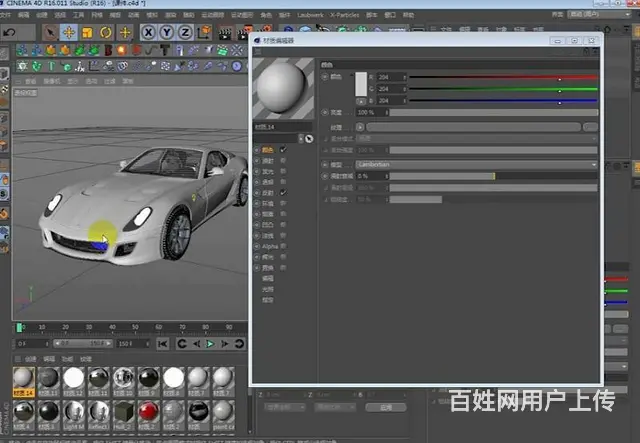Open the 摄像机 Cameras viewport menu

coord(52,81)
